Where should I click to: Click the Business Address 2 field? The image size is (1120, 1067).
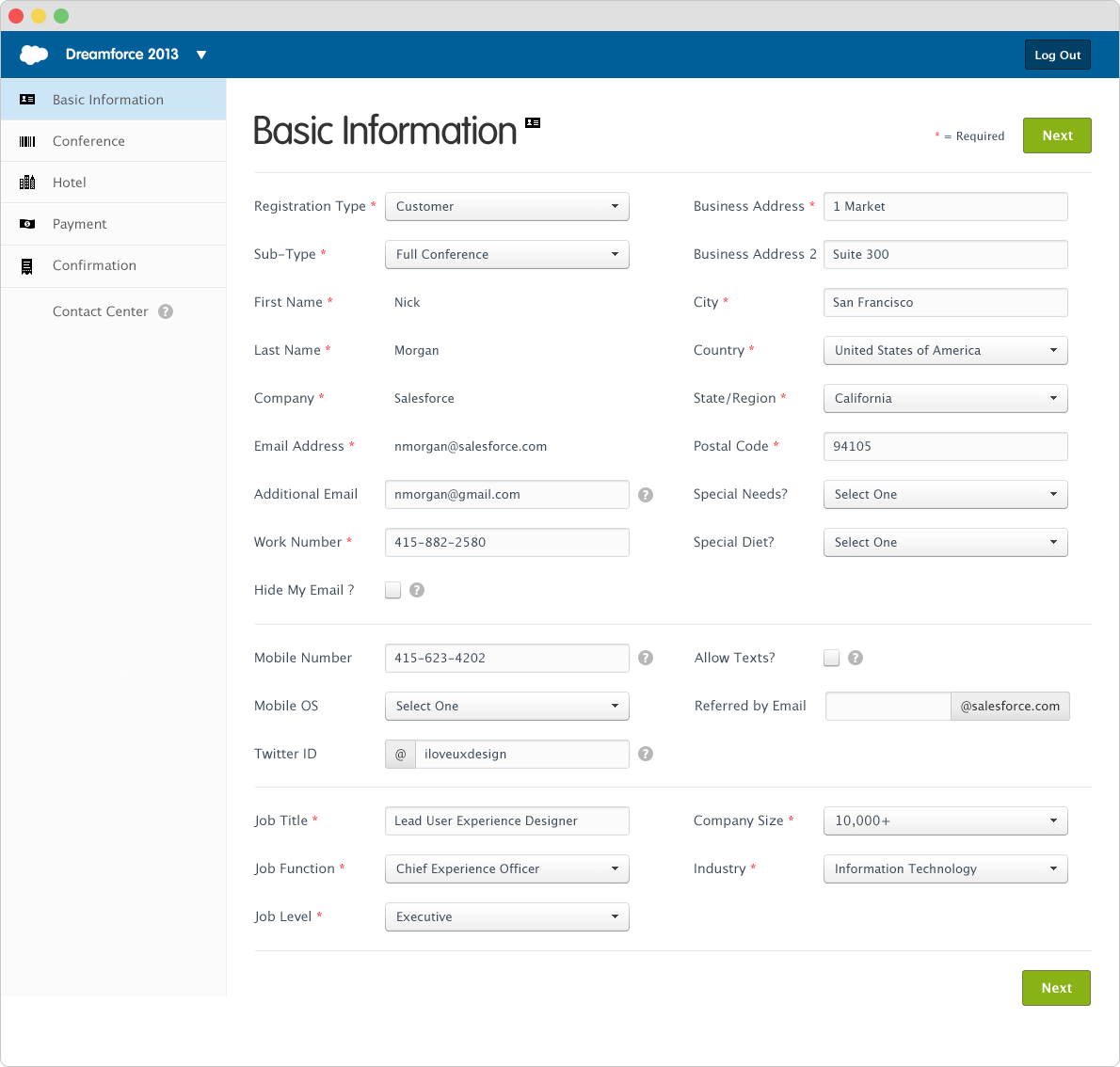tap(946, 254)
